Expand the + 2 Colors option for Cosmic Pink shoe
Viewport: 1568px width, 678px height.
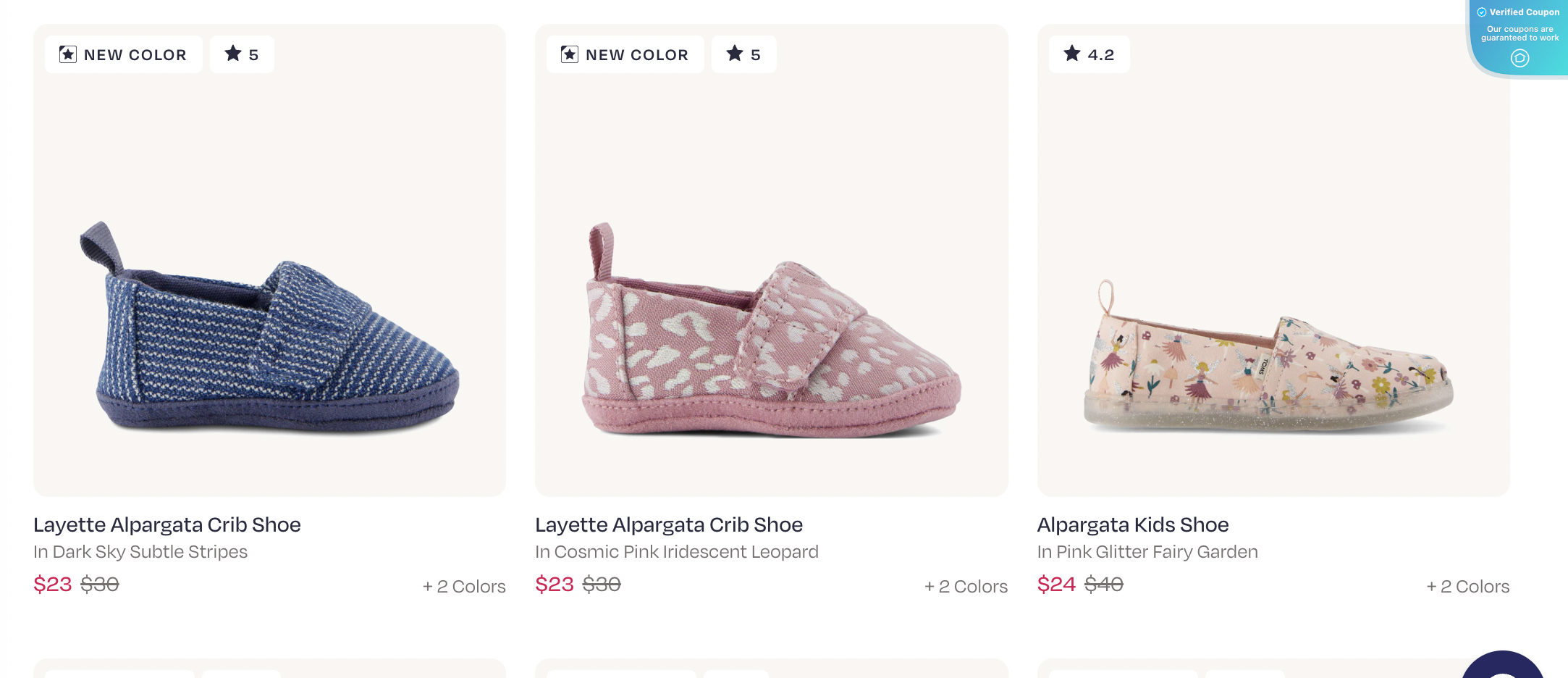coord(966,586)
